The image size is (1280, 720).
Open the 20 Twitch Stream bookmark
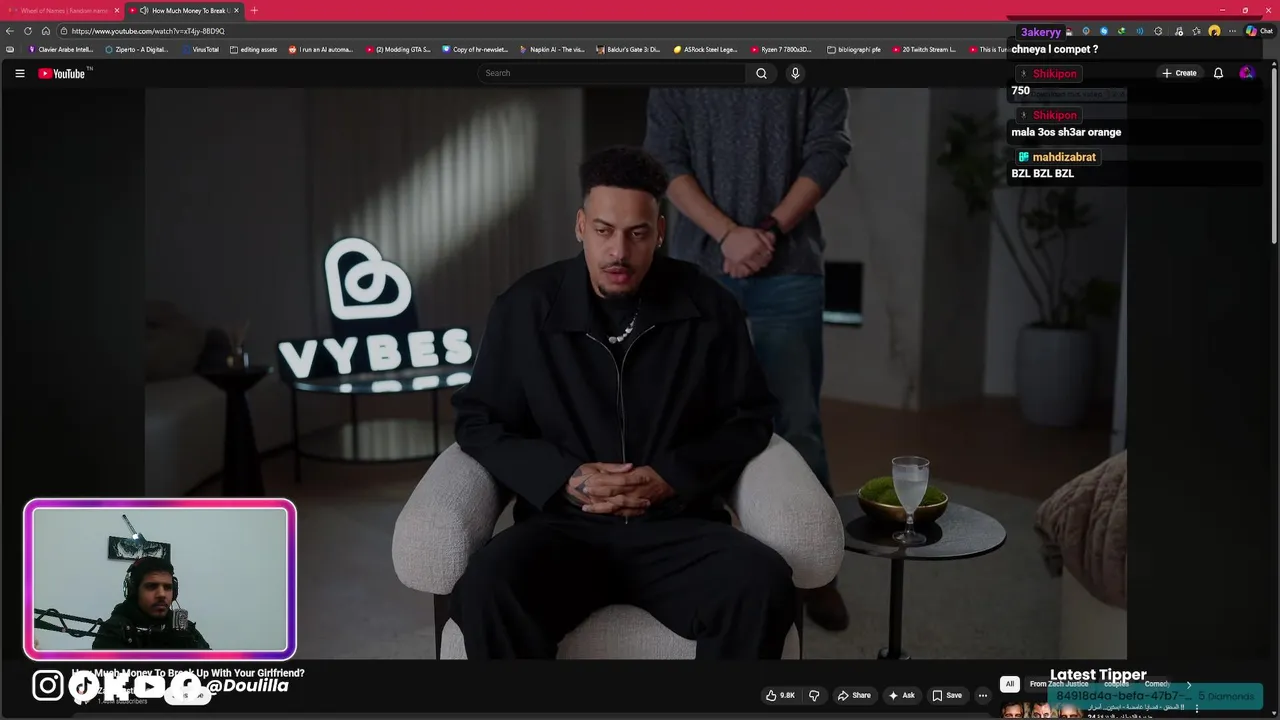pyautogui.click(x=924, y=49)
